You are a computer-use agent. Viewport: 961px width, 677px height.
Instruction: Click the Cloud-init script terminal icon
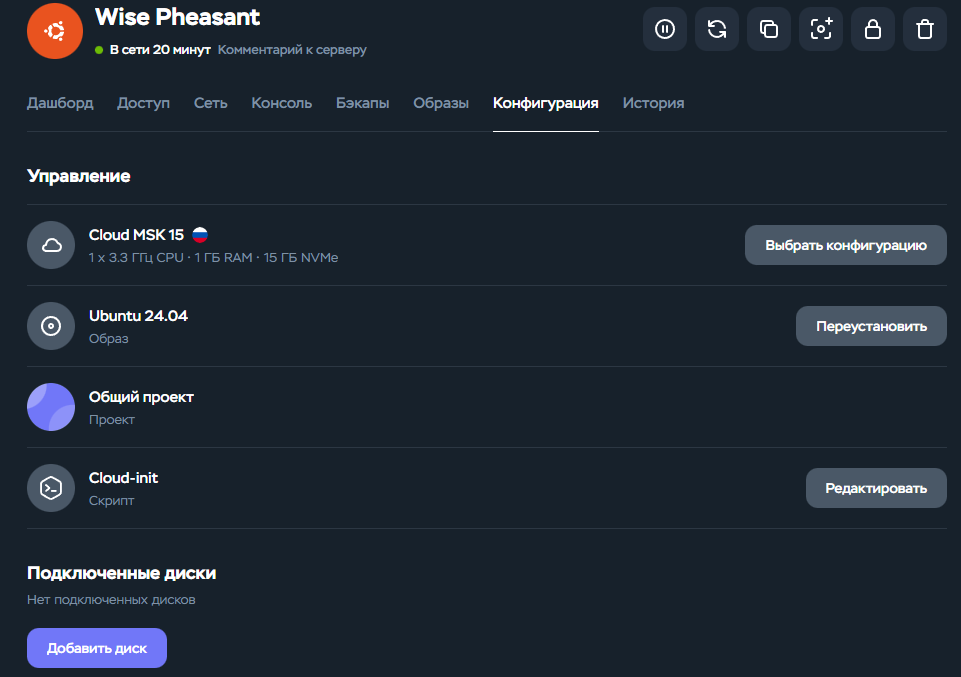(51, 488)
